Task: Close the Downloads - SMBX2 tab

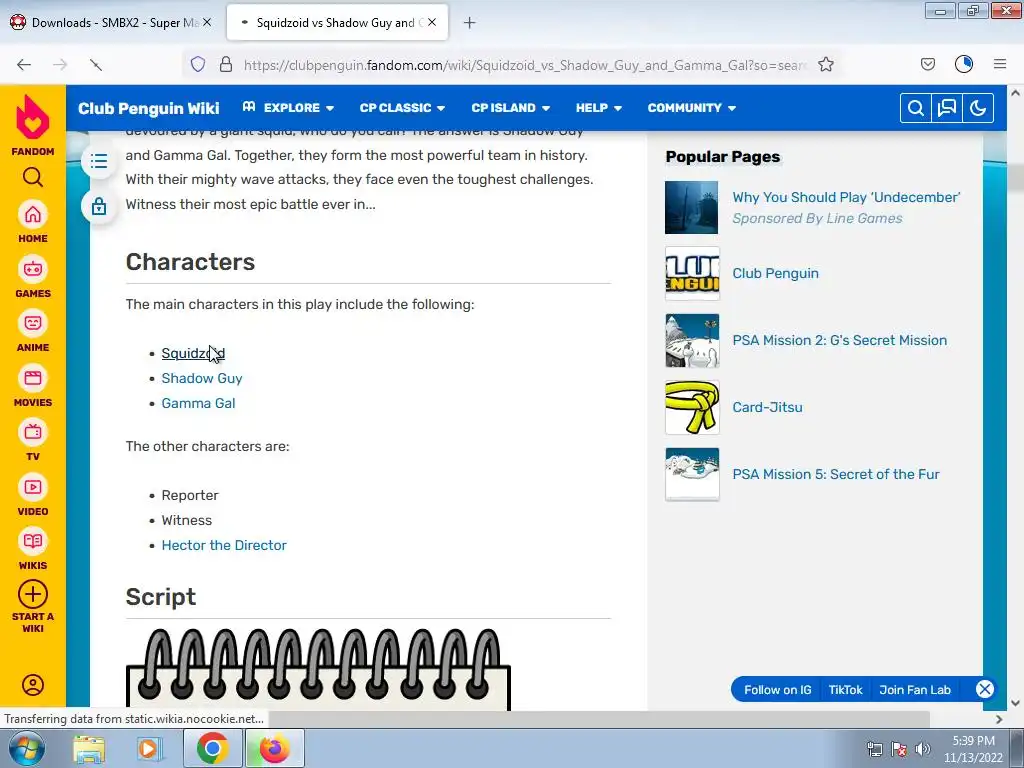Action: coord(207,22)
